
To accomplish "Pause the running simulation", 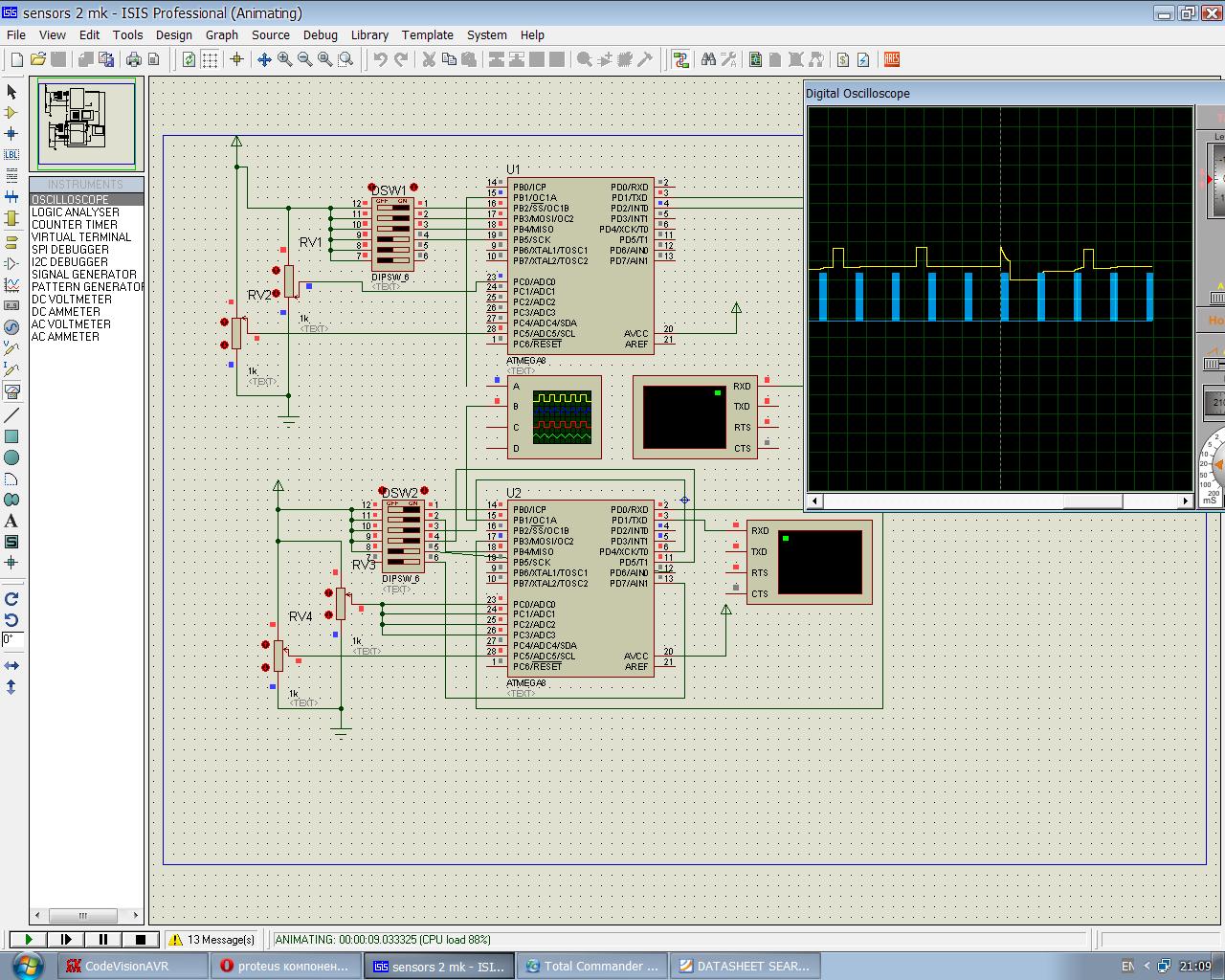I will (x=103, y=940).
